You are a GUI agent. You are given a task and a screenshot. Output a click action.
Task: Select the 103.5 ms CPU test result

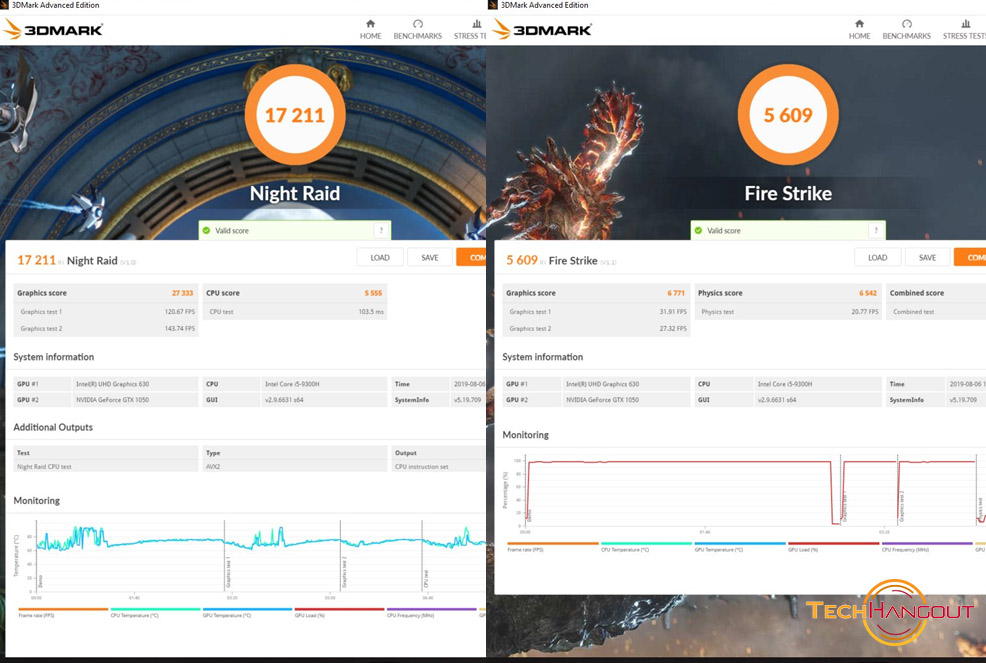371,311
